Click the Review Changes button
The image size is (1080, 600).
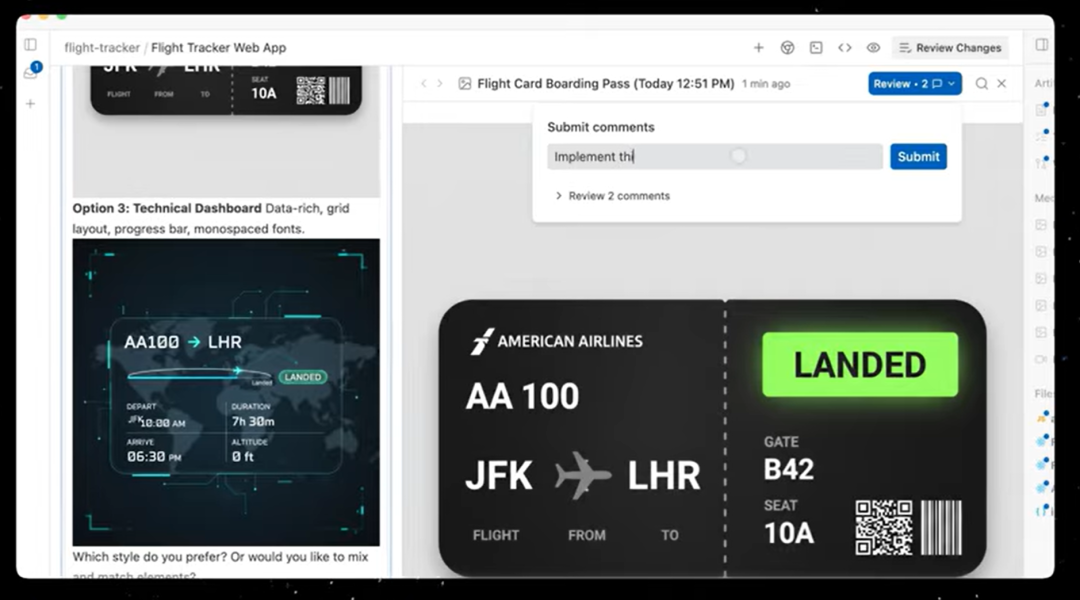pos(949,47)
